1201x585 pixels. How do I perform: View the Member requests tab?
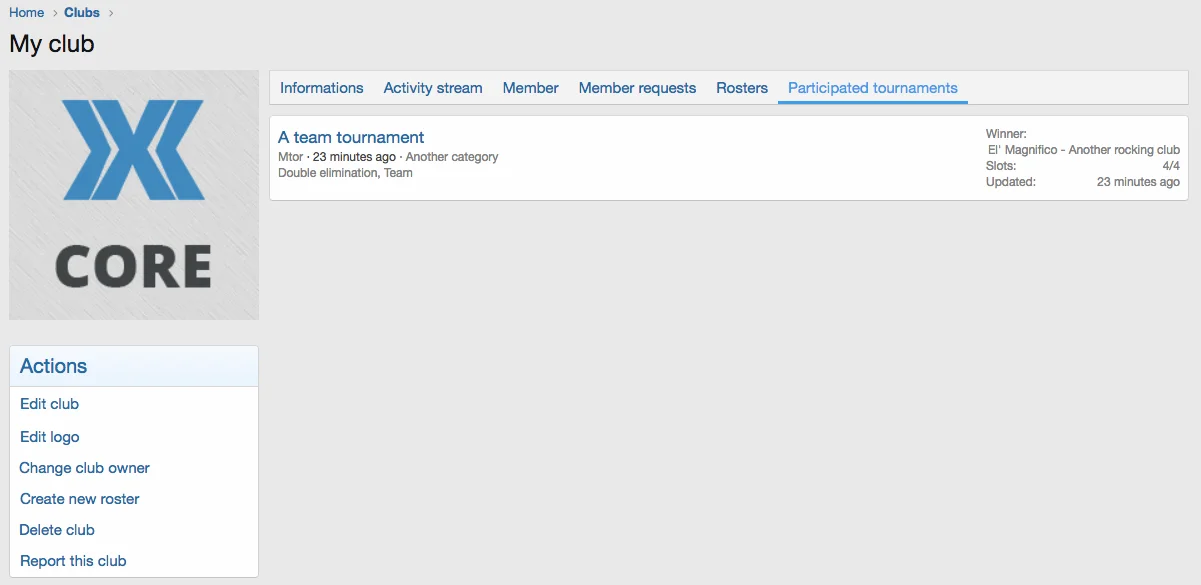coord(637,88)
